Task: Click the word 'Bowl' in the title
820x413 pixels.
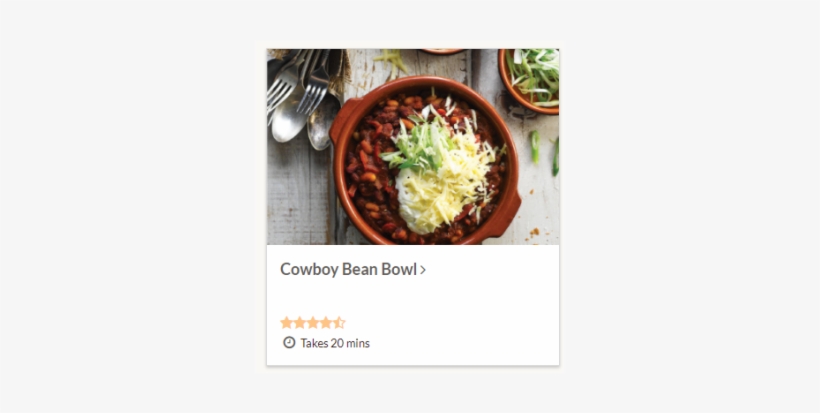Action: pyautogui.click(x=398, y=269)
